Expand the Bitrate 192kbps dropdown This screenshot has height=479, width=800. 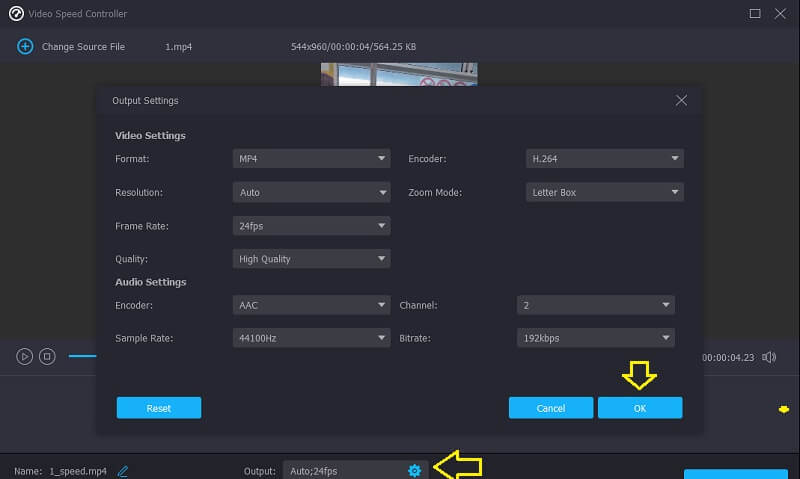click(595, 338)
